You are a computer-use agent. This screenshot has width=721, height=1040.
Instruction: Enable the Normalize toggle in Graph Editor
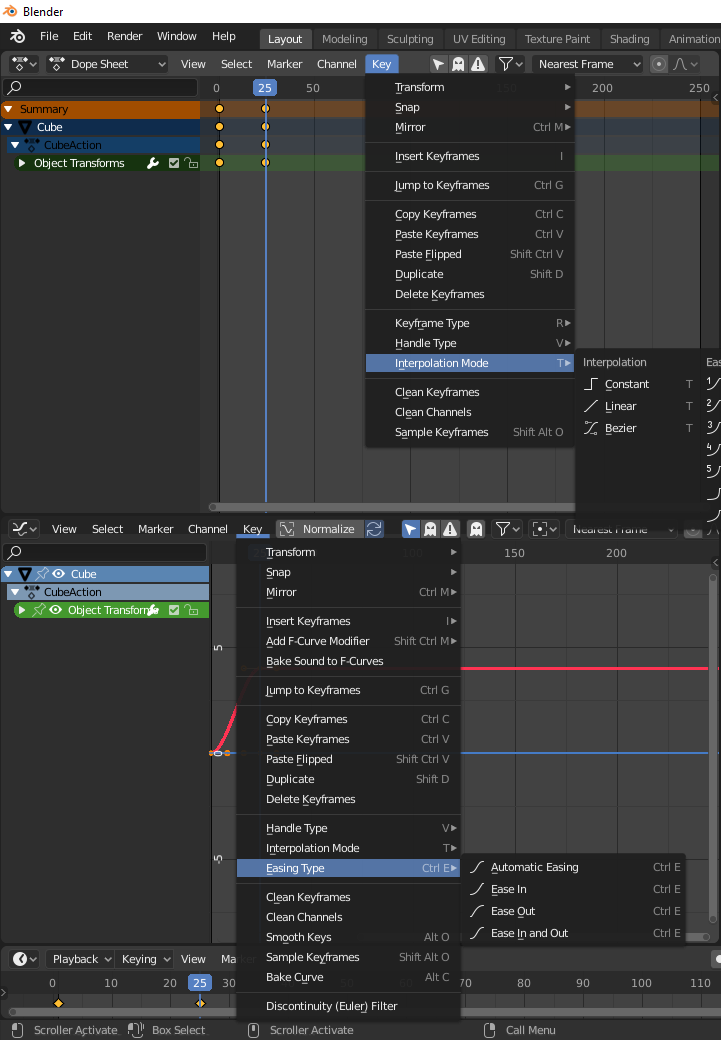click(320, 529)
